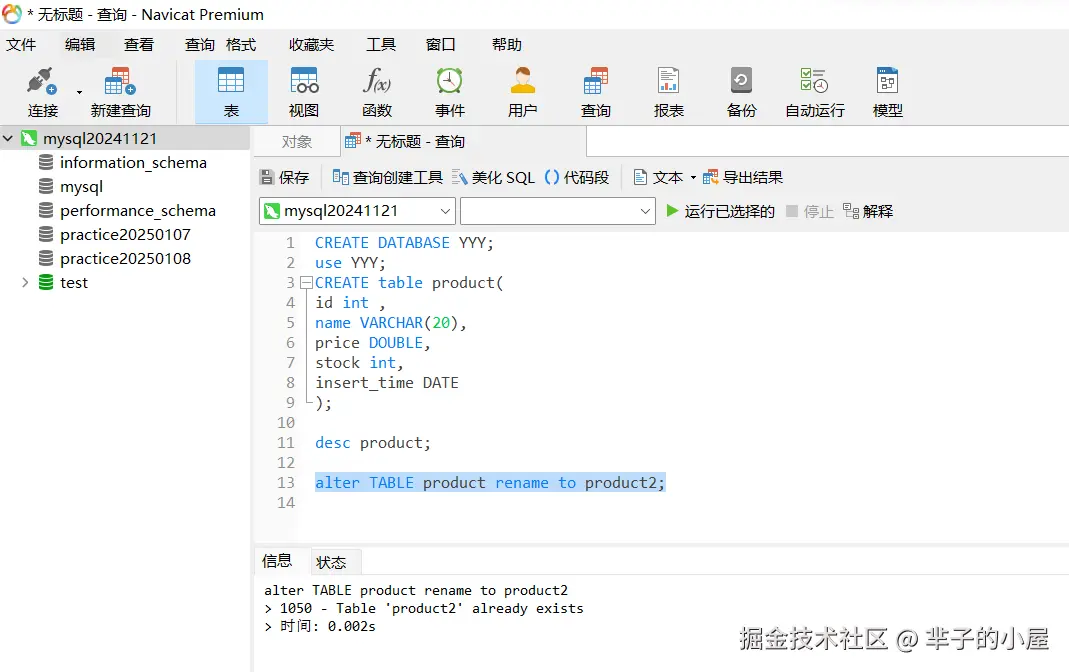Select the practice20250108 database
This screenshot has height=672, width=1069.
(x=125, y=258)
